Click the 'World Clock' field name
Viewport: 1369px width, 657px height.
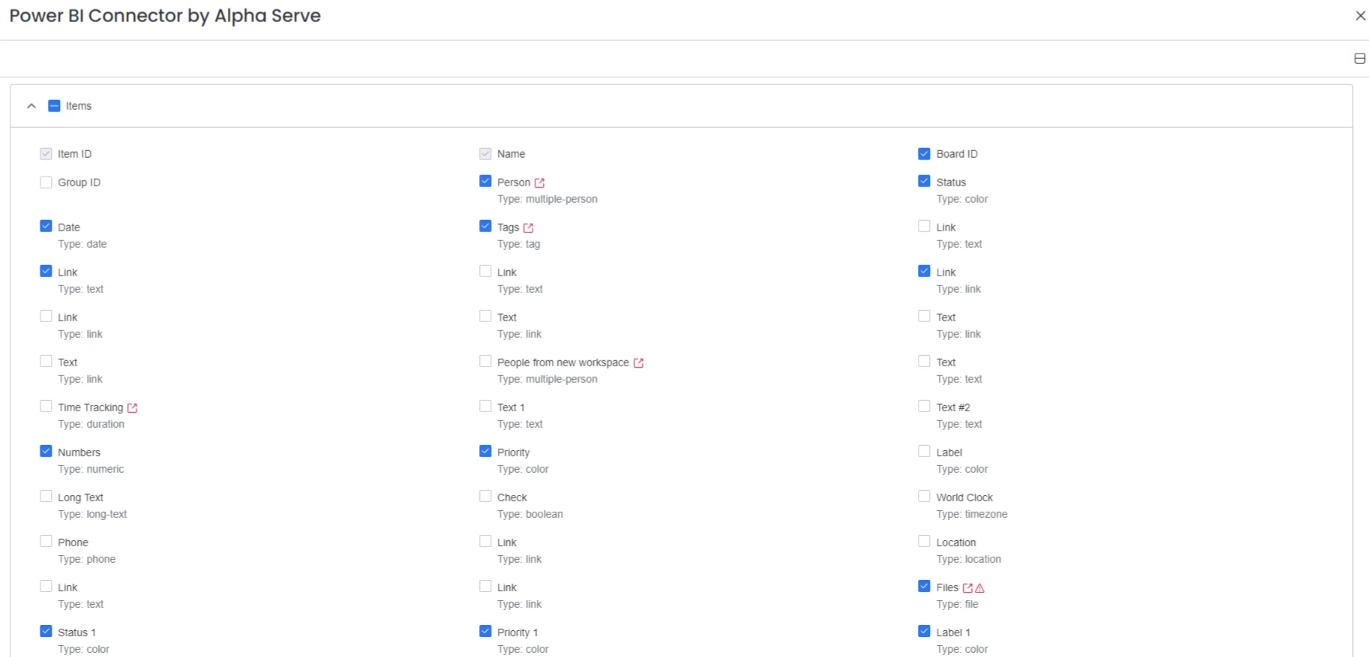965,497
